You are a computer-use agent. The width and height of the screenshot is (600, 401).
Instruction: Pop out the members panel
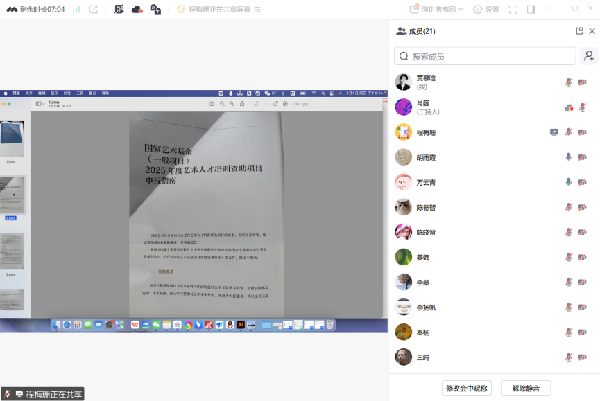pyautogui.click(x=579, y=31)
